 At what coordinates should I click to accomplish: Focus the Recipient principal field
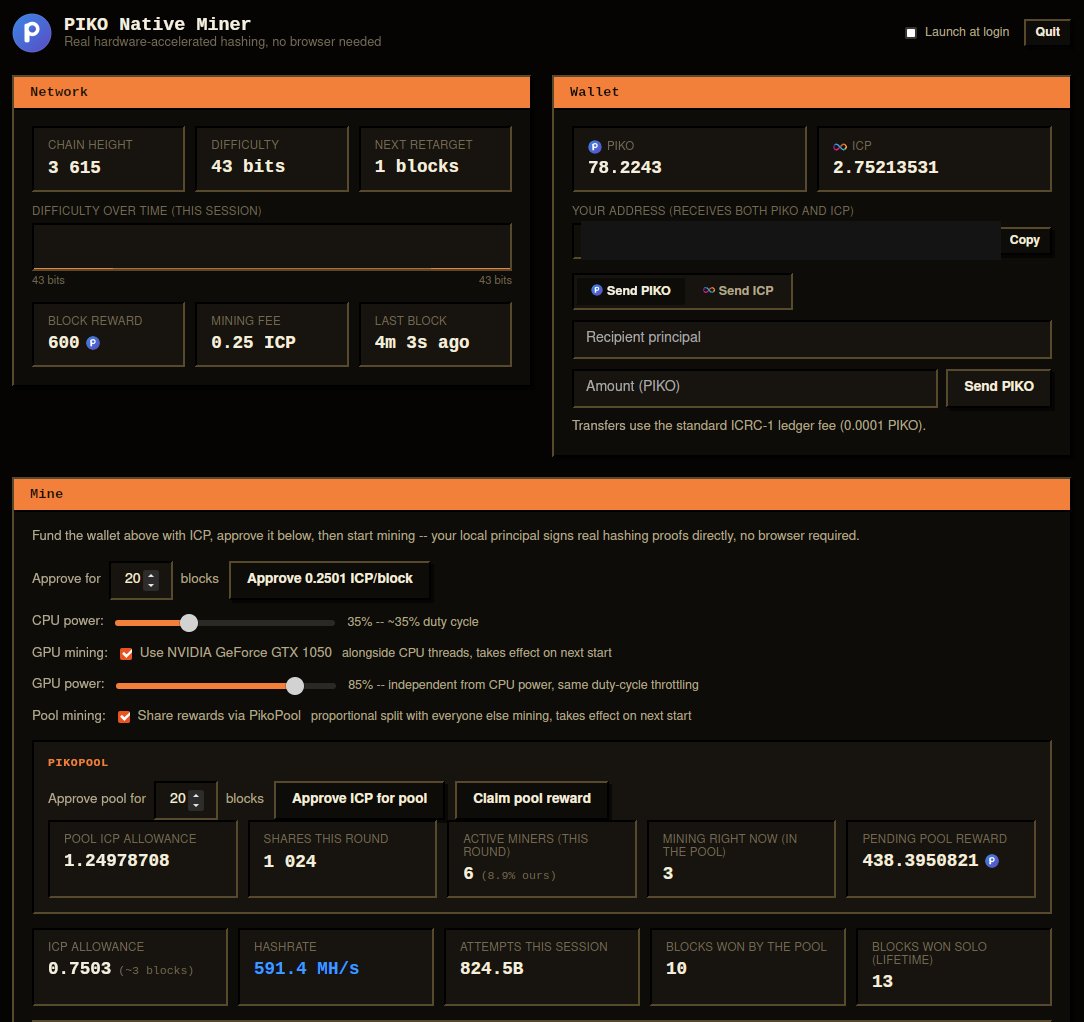(x=812, y=338)
